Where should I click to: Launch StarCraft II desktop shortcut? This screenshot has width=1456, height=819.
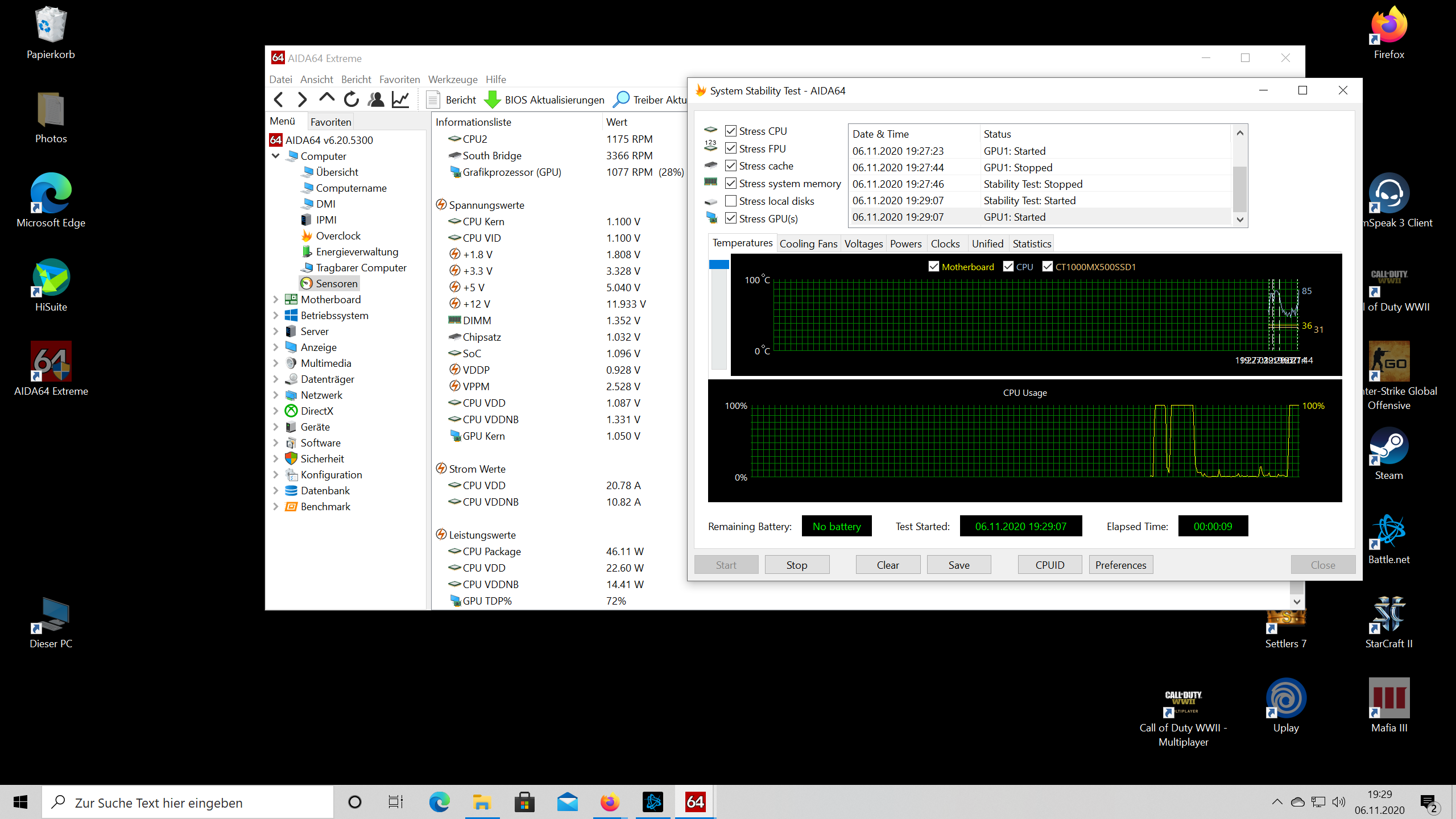1389,623
